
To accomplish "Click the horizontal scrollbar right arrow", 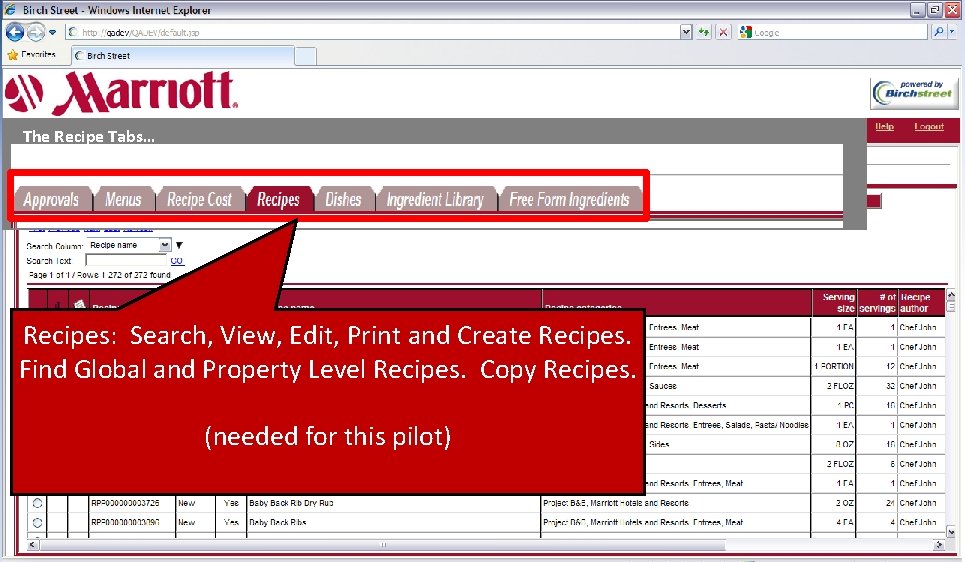I will click(939, 545).
